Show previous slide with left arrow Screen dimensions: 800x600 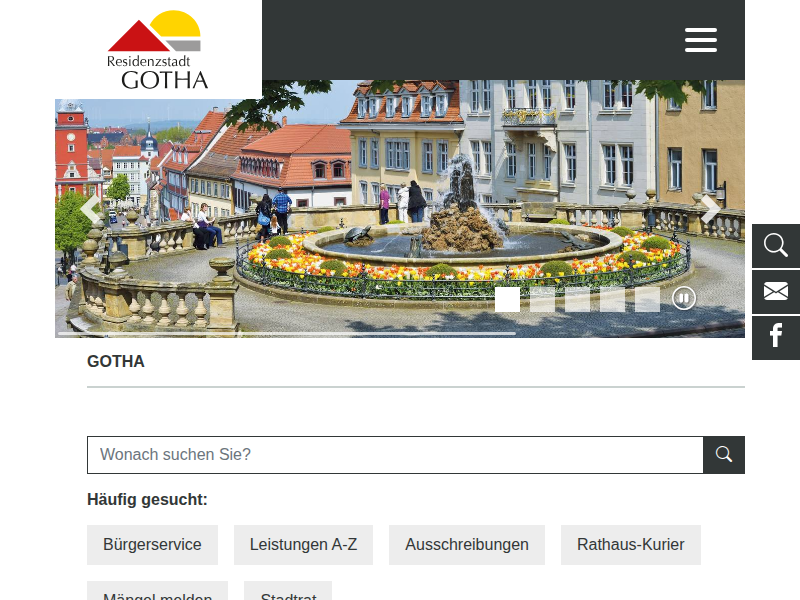coord(90,209)
